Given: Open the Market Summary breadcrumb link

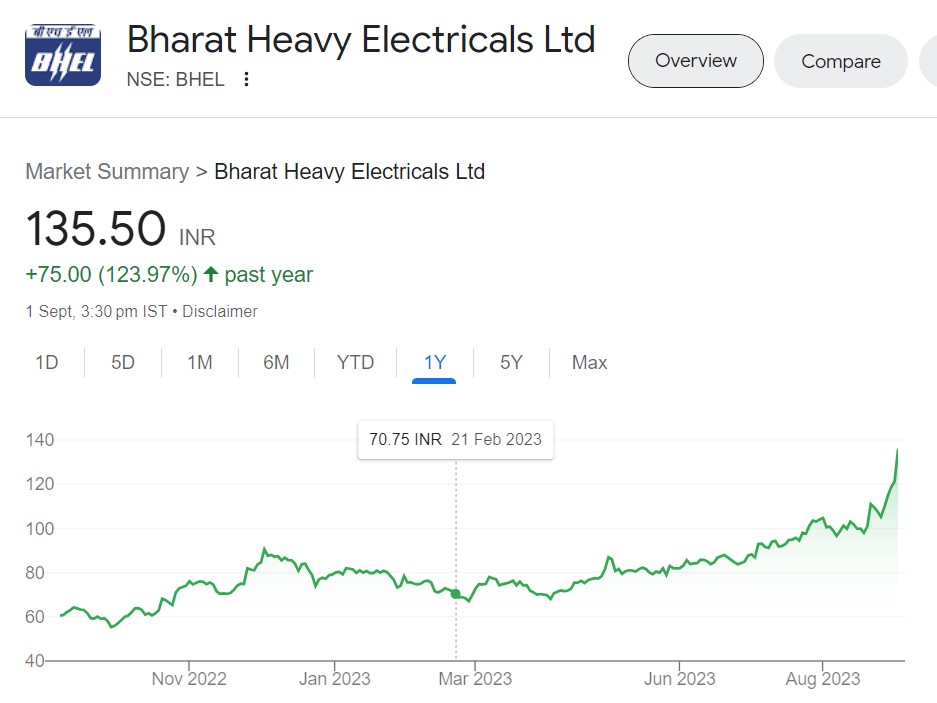Looking at the screenshot, I should (x=107, y=172).
